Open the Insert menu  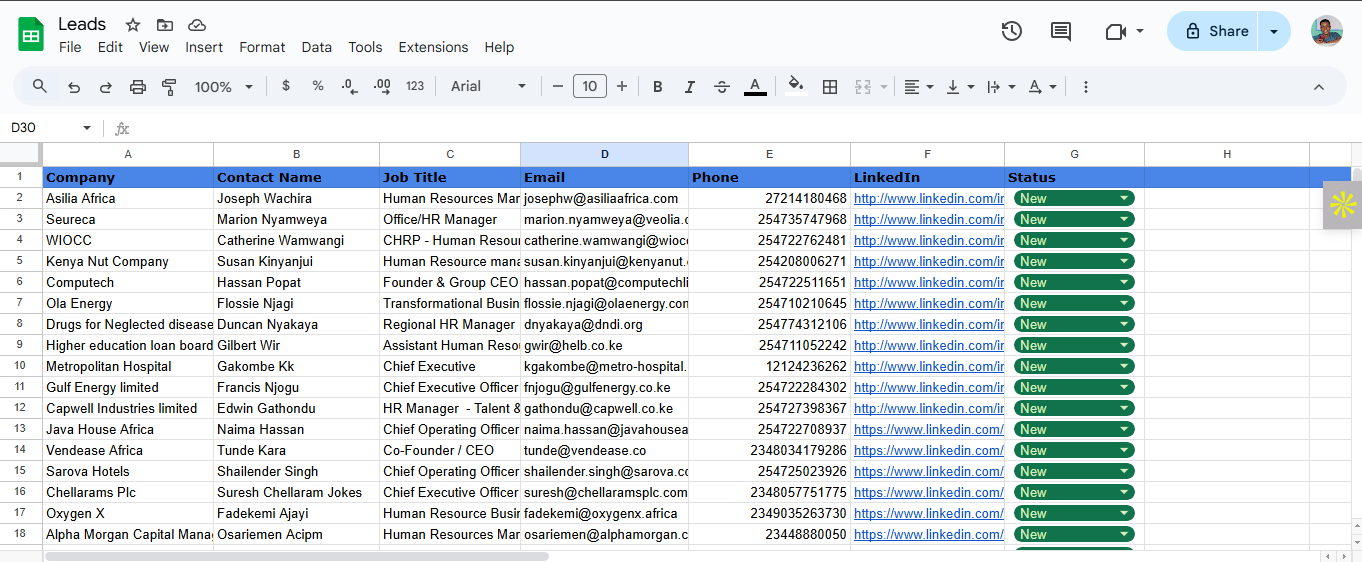click(204, 47)
